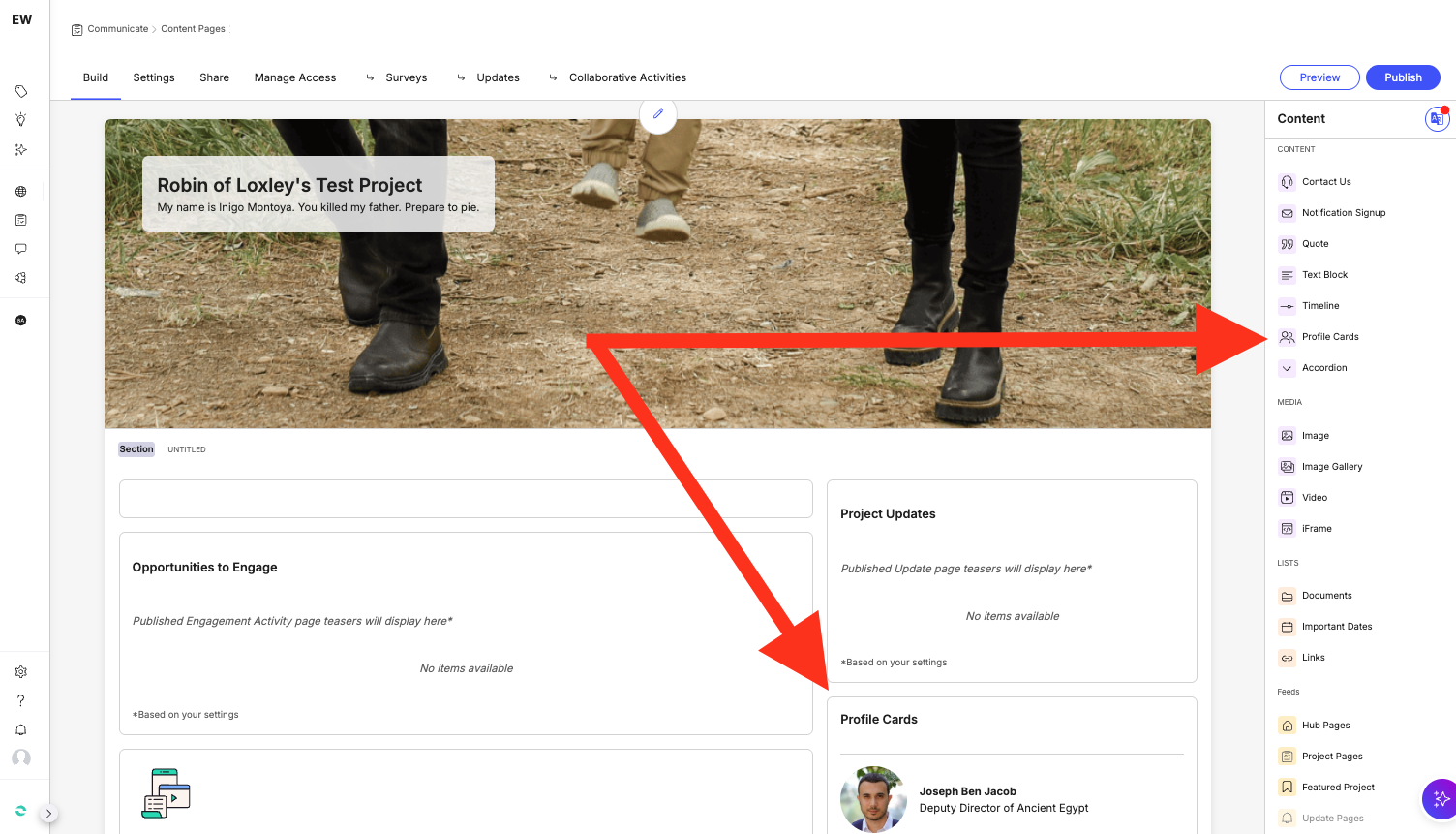Click the notification bell in left sidebar
Viewport: 1456px width, 834px height.
[x=20, y=730]
